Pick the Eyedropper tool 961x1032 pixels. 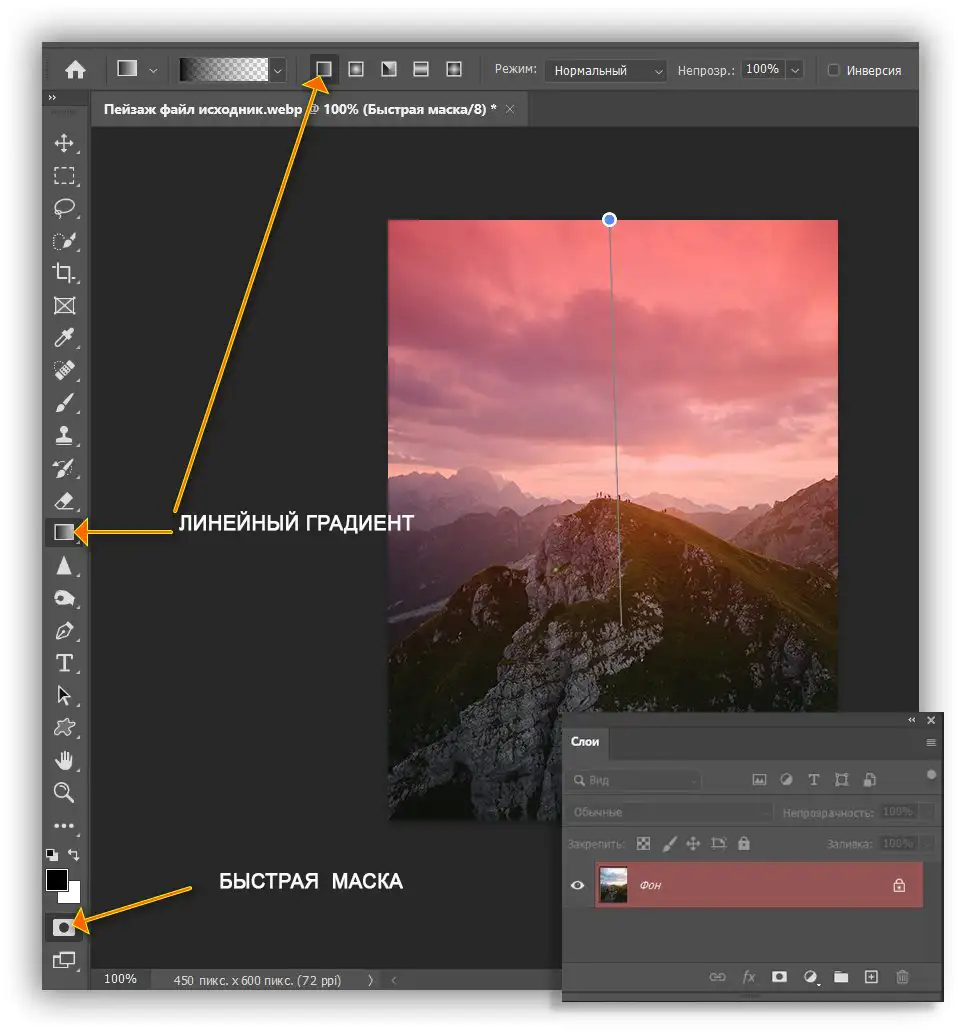pyautogui.click(x=64, y=338)
